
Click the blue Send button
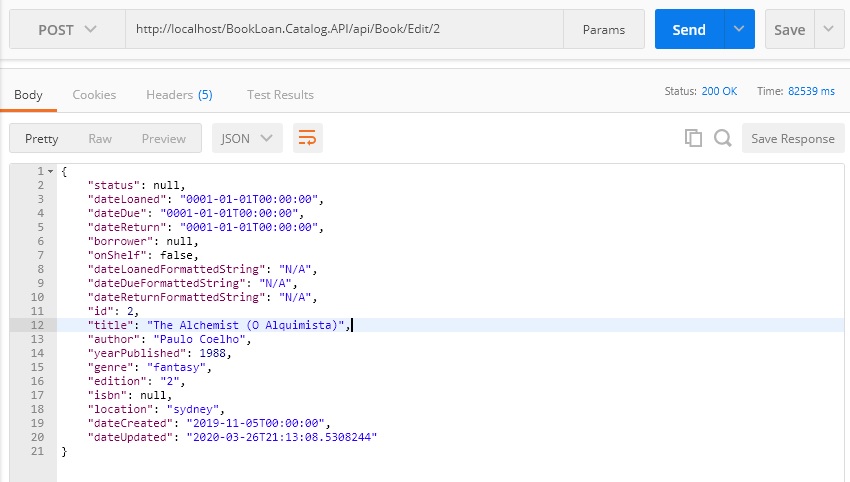[x=689, y=29]
